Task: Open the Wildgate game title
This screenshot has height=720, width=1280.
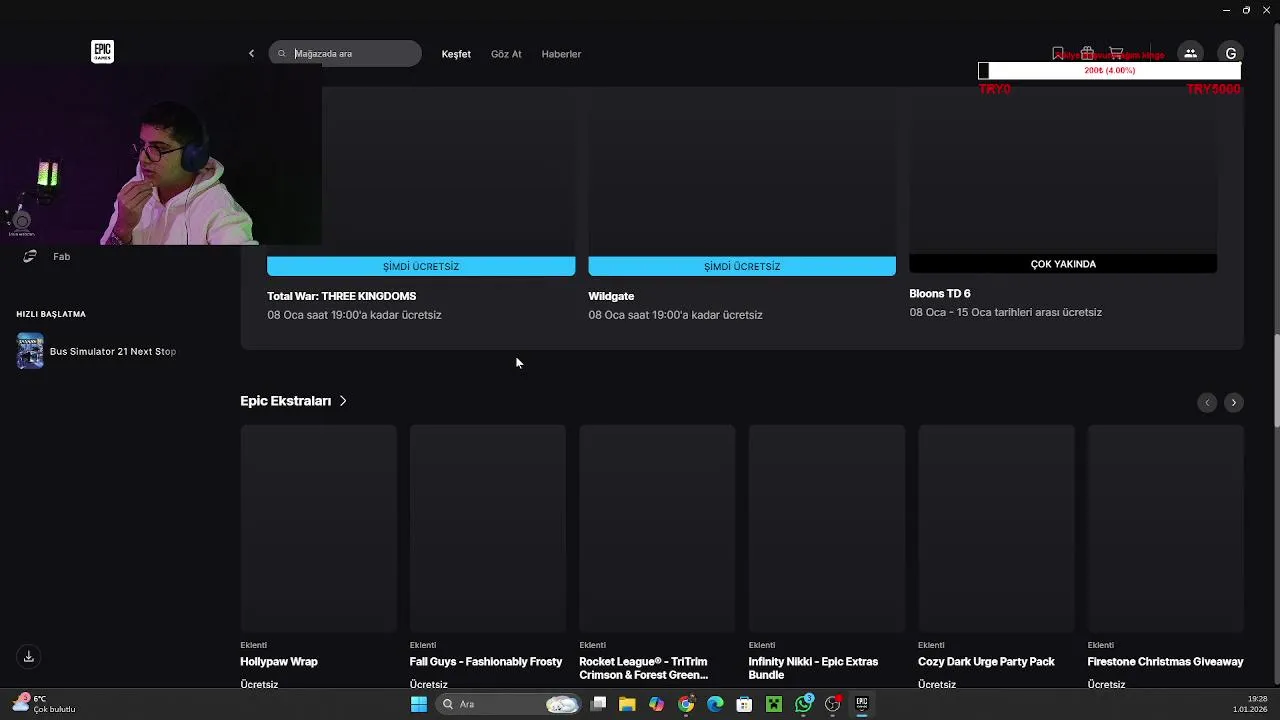Action: click(x=611, y=296)
